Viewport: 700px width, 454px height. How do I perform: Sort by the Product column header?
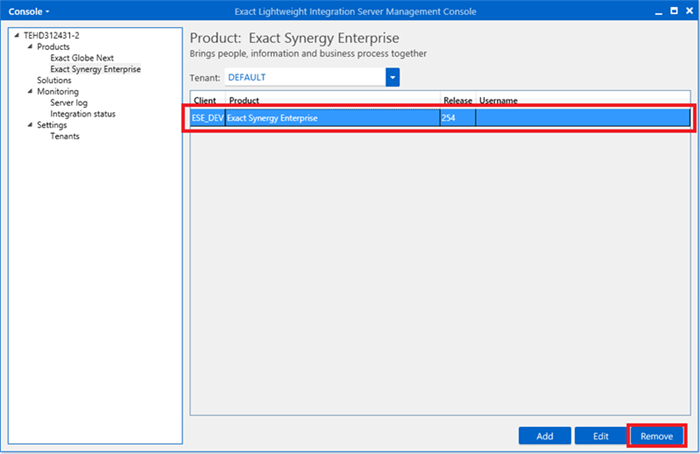click(x=333, y=100)
